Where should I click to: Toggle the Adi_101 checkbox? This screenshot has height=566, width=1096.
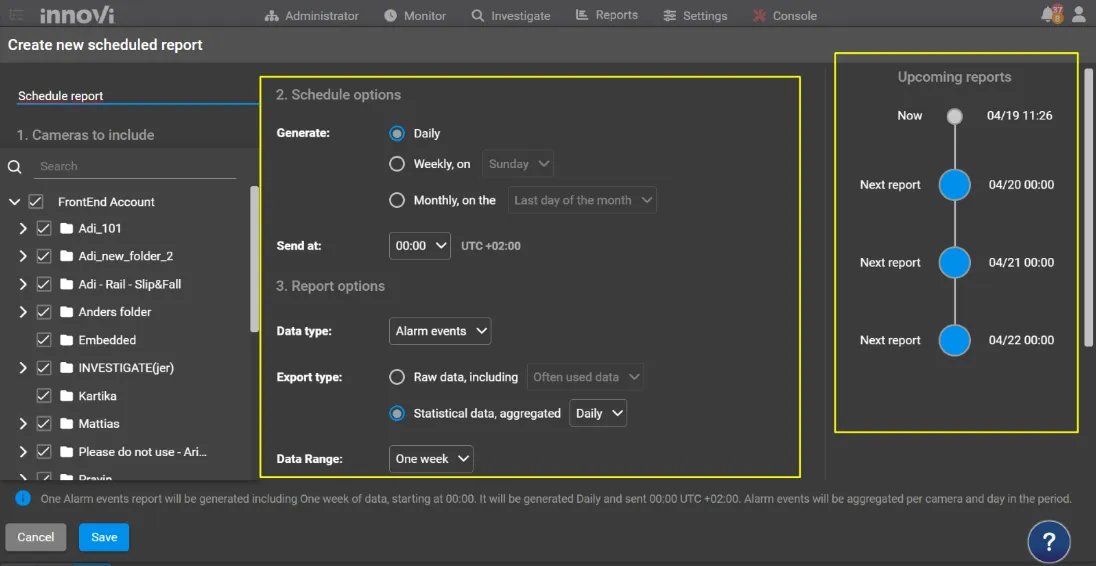(x=44, y=228)
